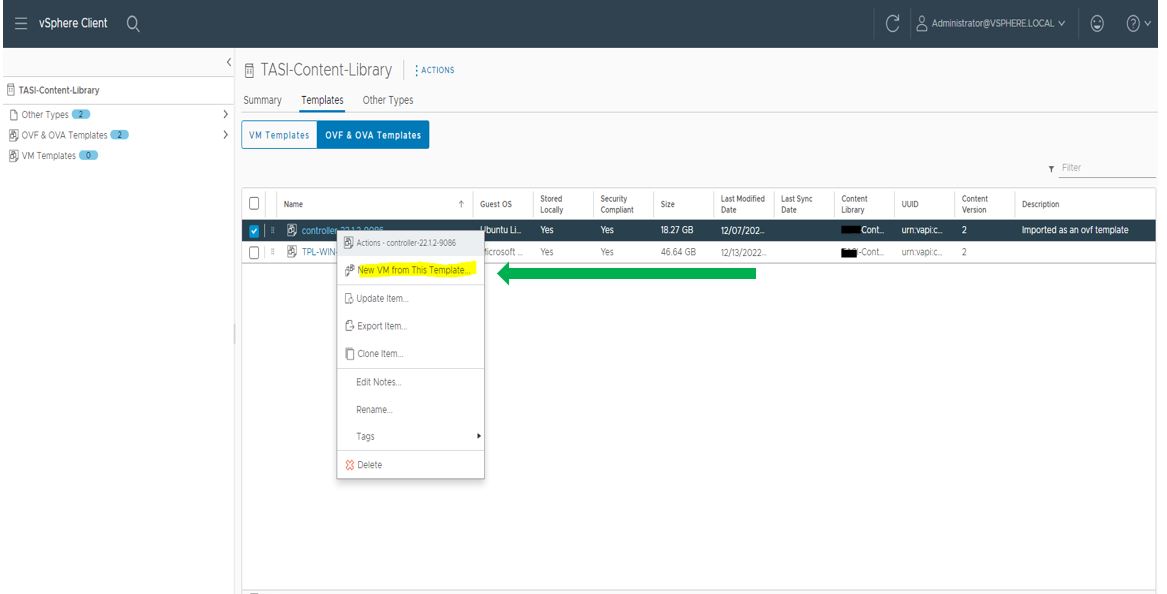The height and width of the screenshot is (594, 1167).
Task: Expand the Other Types sidebar entry
Action: coord(226,115)
